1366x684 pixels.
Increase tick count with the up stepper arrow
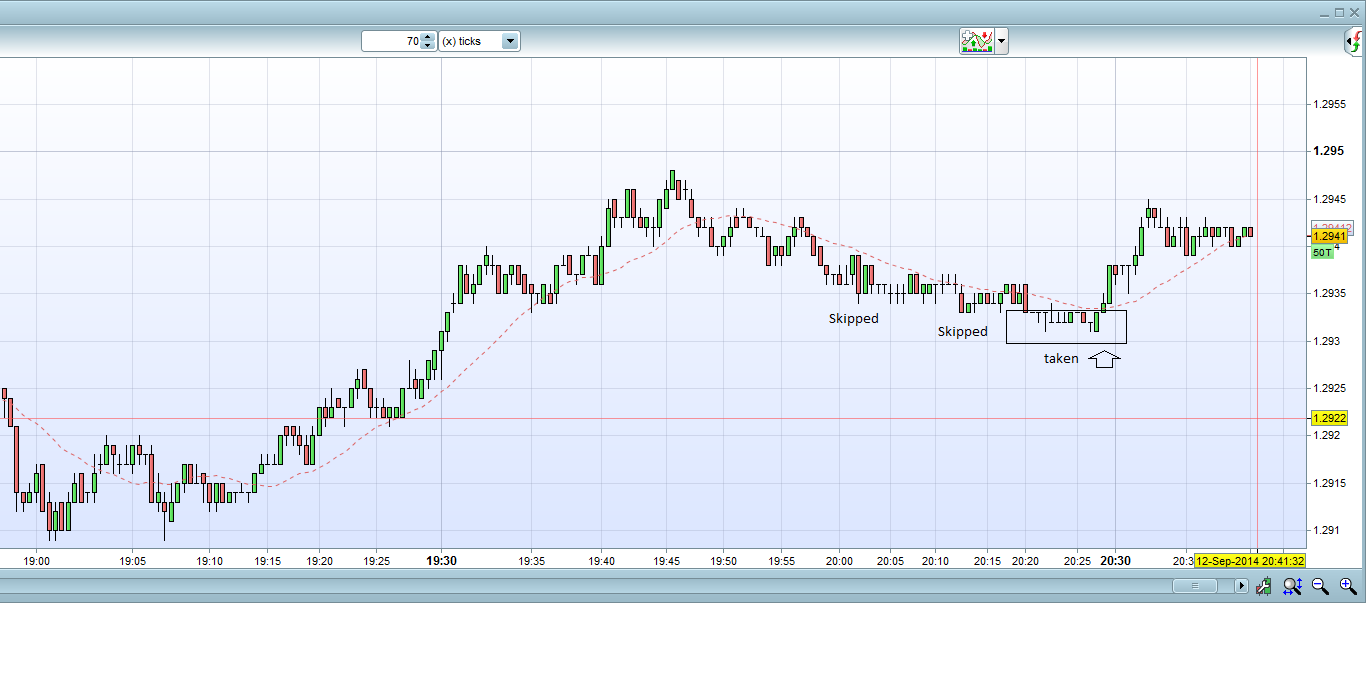pos(428,37)
